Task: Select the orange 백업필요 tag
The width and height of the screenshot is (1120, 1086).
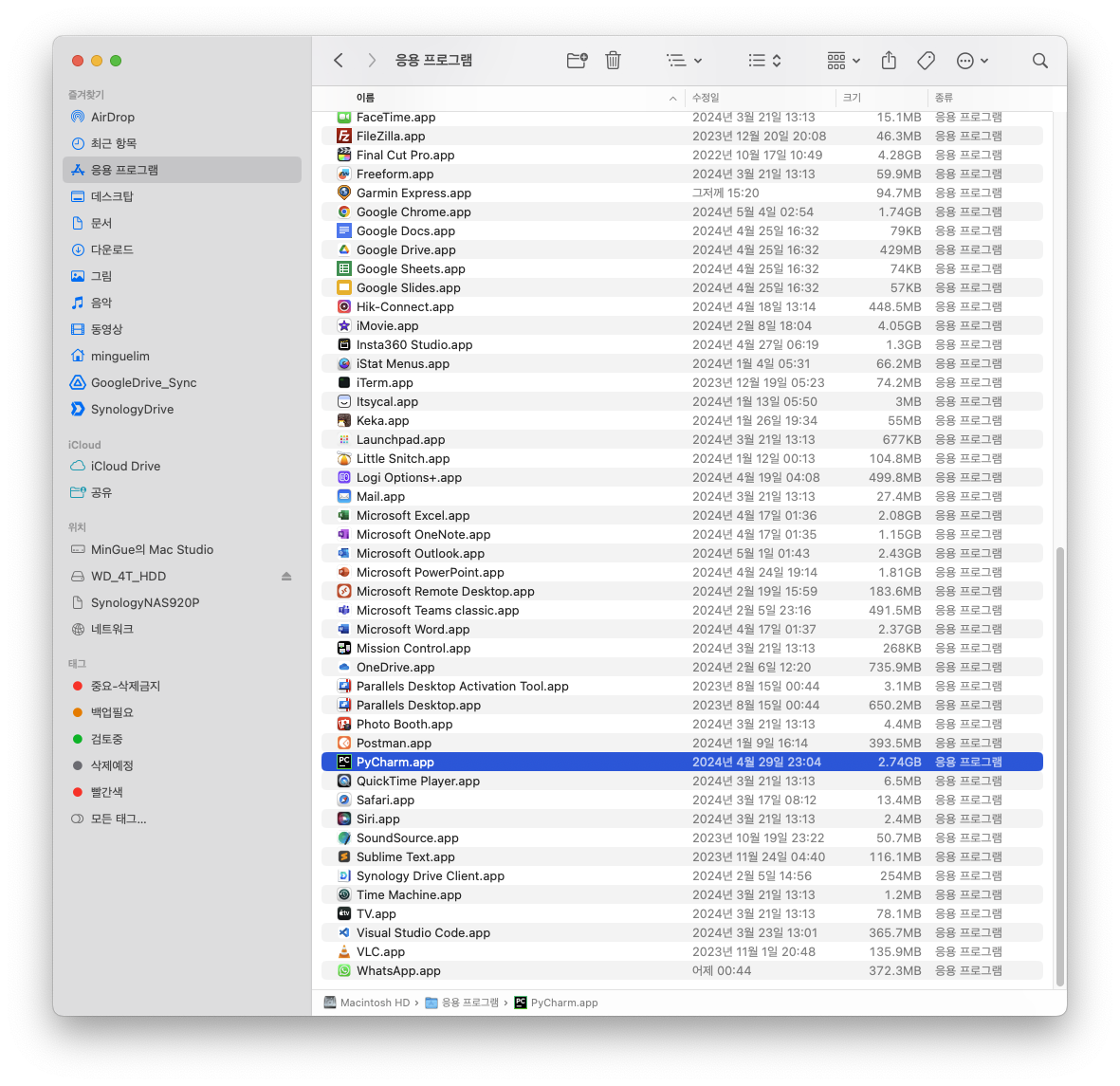Action: click(182, 712)
